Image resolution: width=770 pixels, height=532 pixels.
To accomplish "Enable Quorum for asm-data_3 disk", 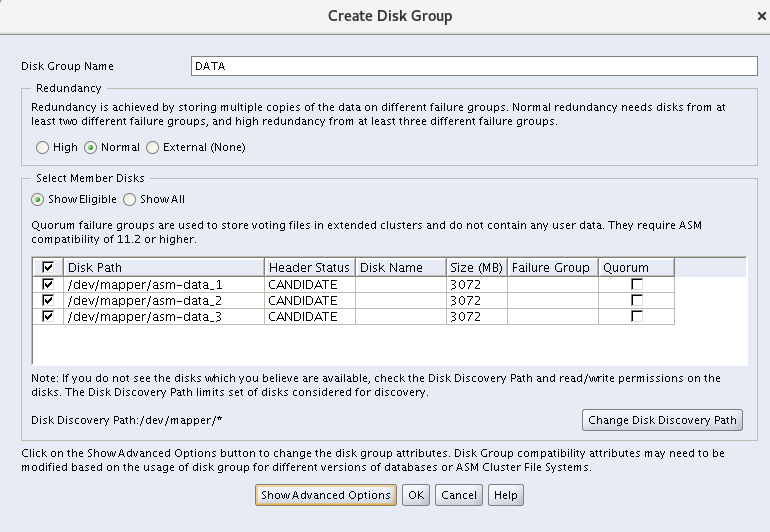I will pyautogui.click(x=636, y=316).
